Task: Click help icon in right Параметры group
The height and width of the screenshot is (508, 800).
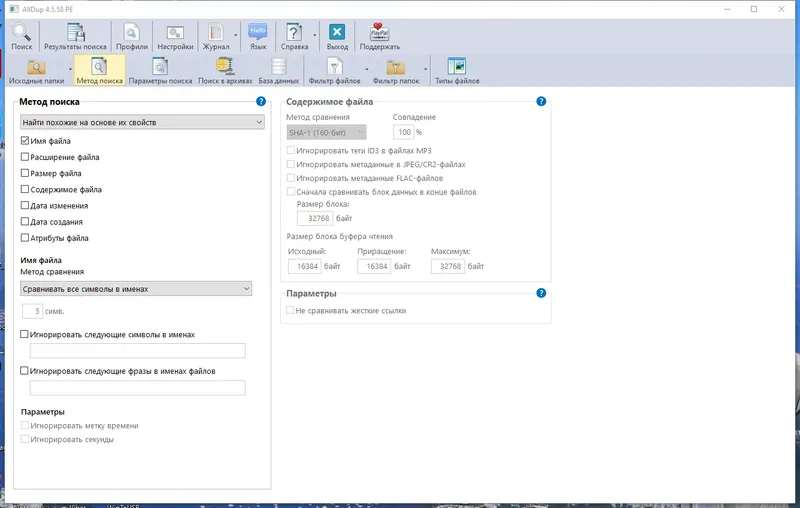Action: (541, 293)
